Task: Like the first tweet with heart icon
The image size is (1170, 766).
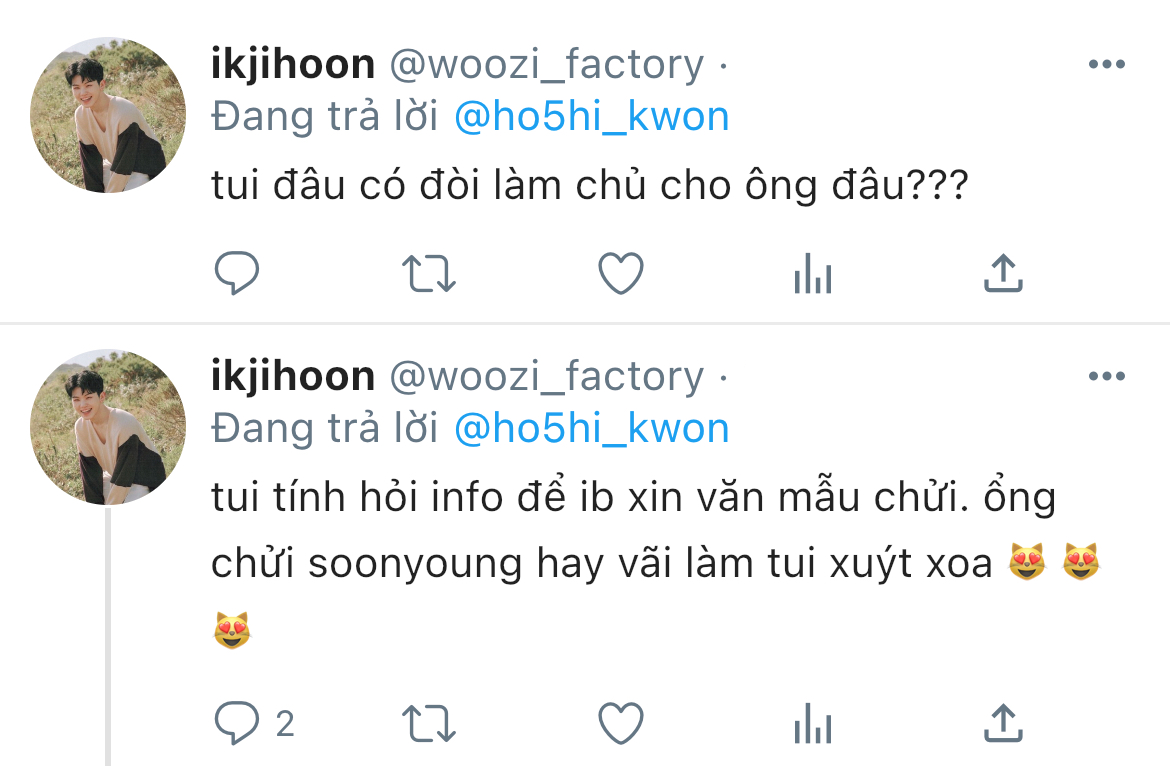Action: tap(621, 273)
